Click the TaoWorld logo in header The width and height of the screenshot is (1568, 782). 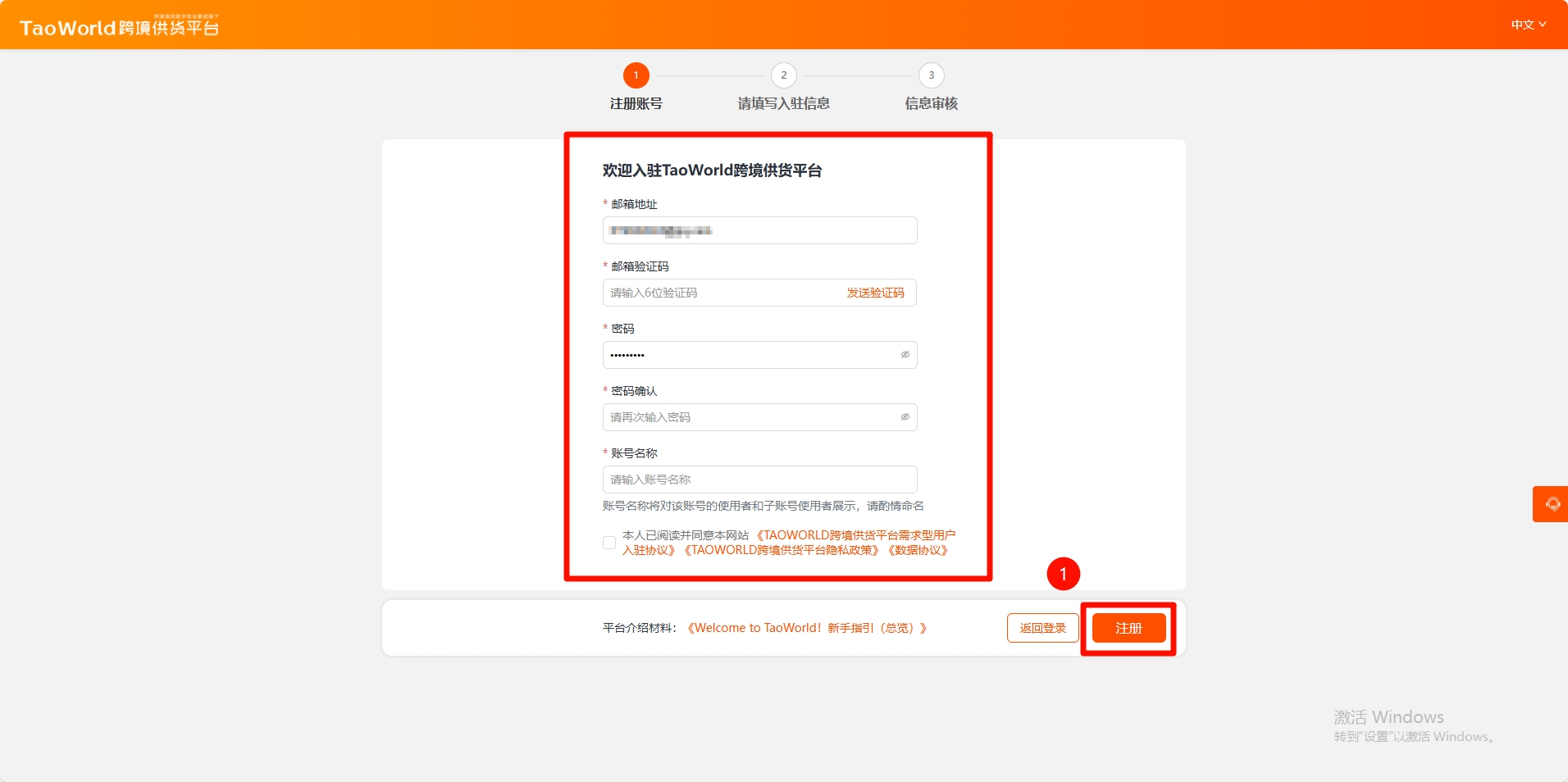[x=119, y=27]
